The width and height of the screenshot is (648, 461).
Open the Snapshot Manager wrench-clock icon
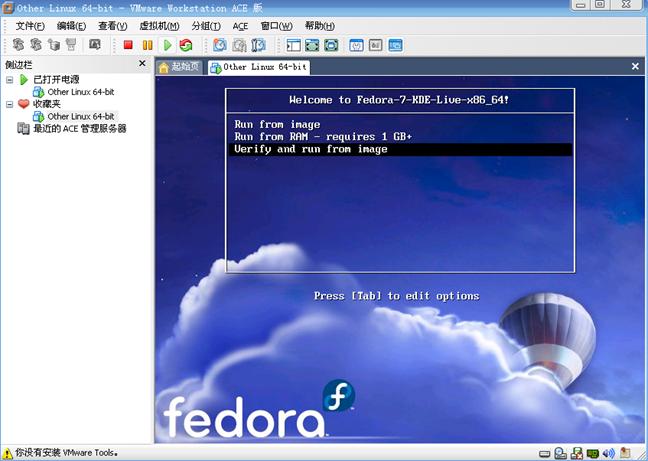258,45
